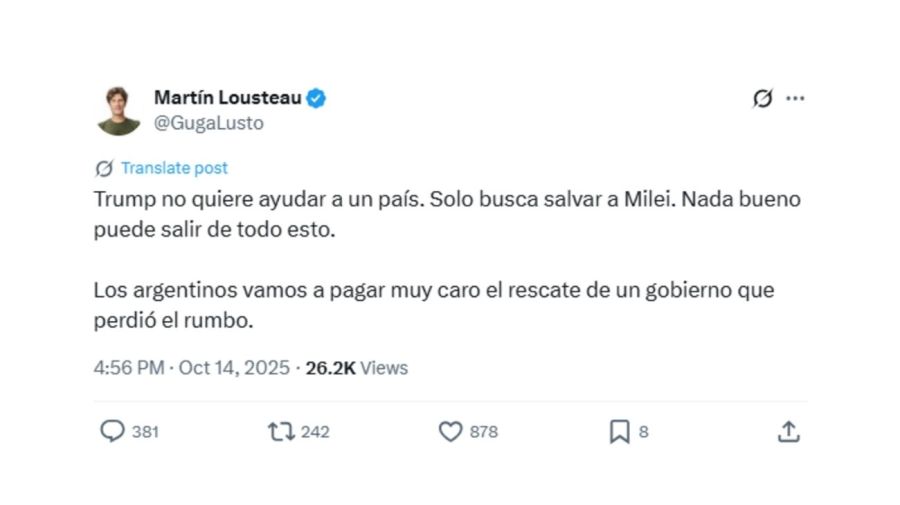Like the post with the heart icon
Screen dimensions: 900x505
click(451, 431)
